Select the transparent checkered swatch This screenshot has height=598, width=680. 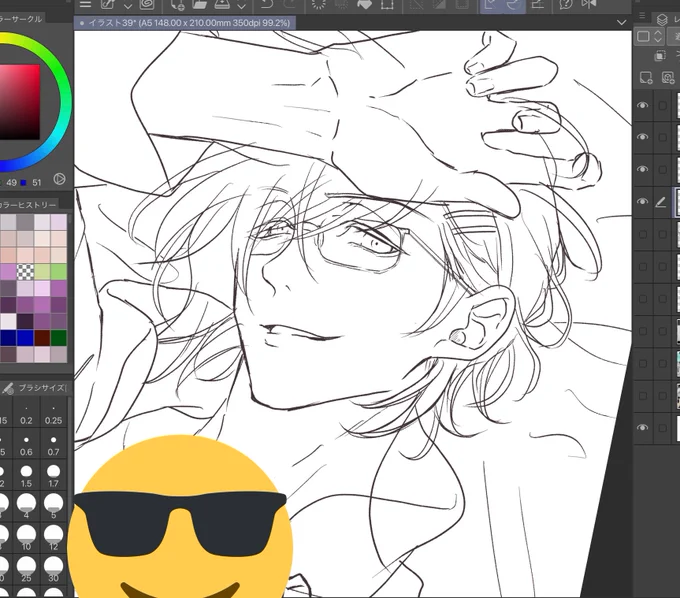25,272
